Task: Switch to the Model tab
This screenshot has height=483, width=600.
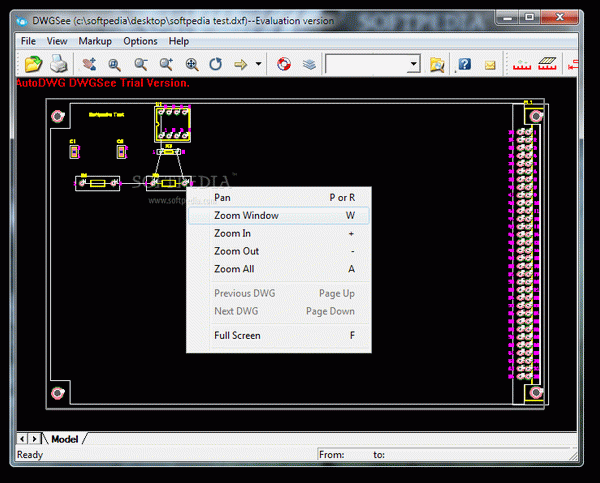Action: click(x=65, y=439)
